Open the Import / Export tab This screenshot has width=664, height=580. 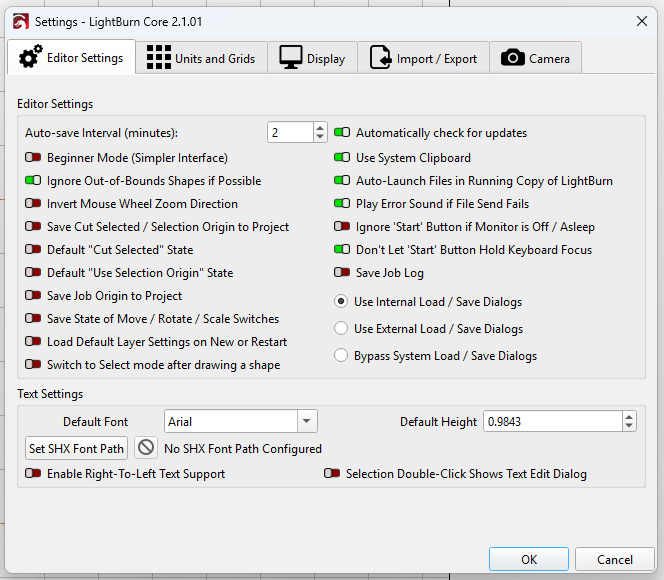click(423, 58)
